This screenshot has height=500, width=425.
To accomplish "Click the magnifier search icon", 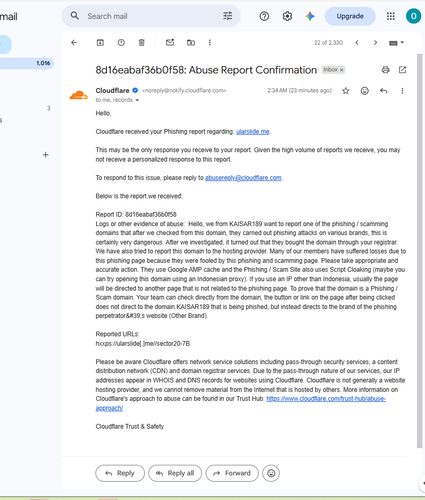I will 75,16.
